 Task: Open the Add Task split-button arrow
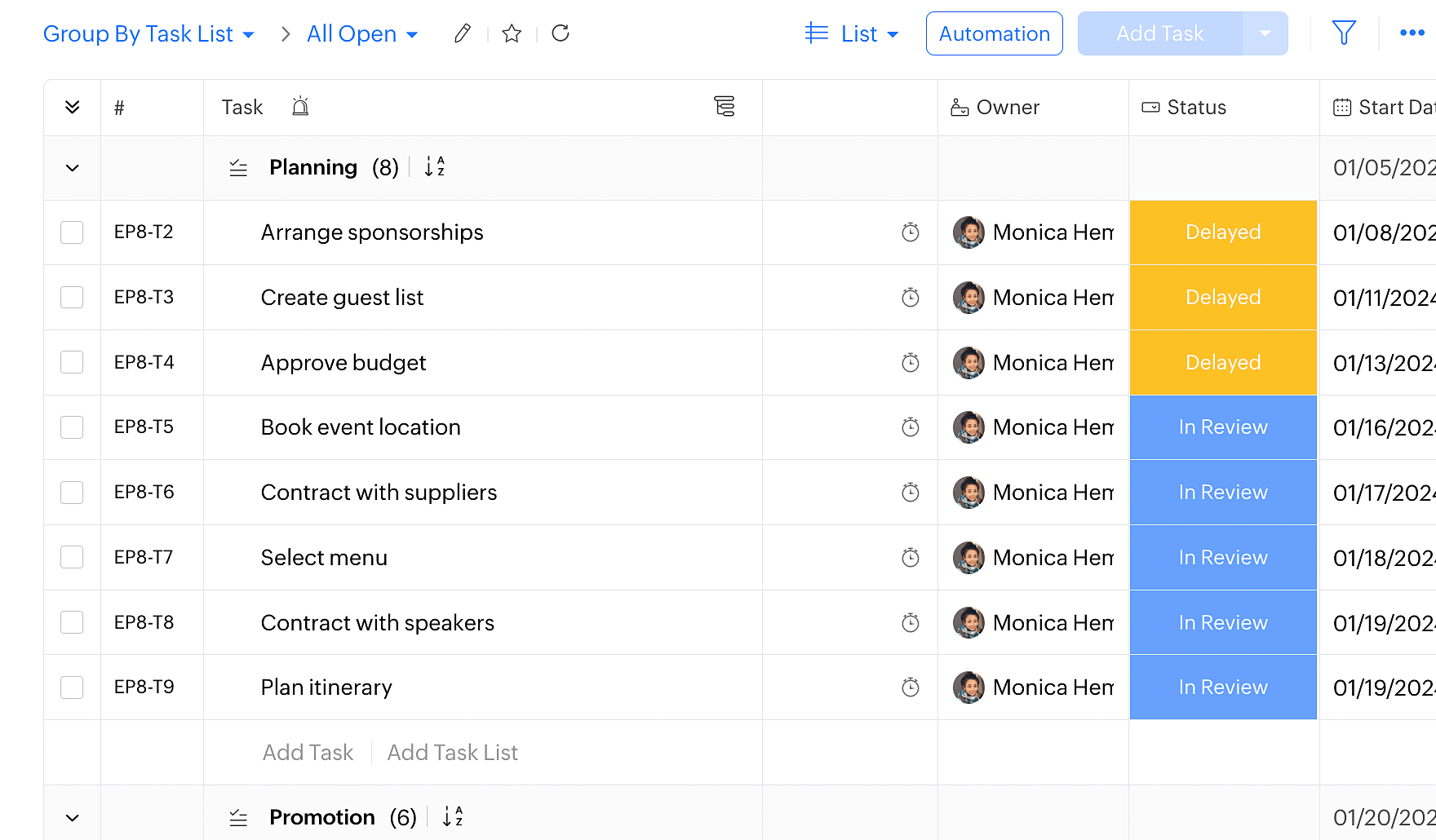(x=1265, y=33)
